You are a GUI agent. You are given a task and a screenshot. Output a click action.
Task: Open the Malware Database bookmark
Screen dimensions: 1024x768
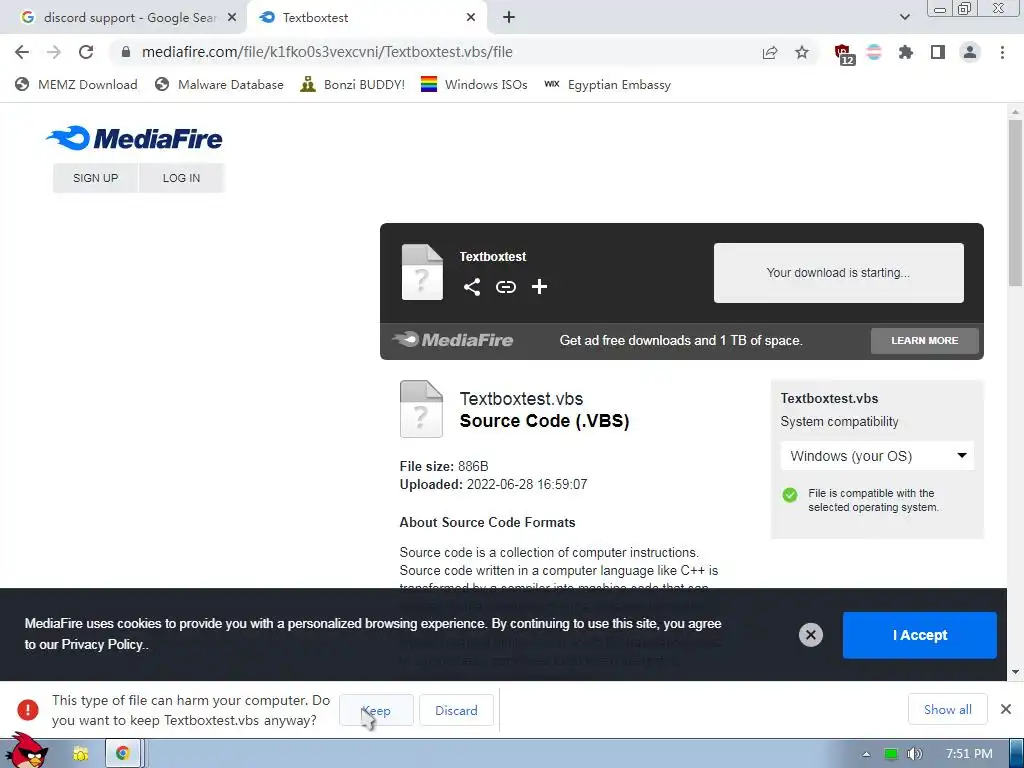(219, 84)
